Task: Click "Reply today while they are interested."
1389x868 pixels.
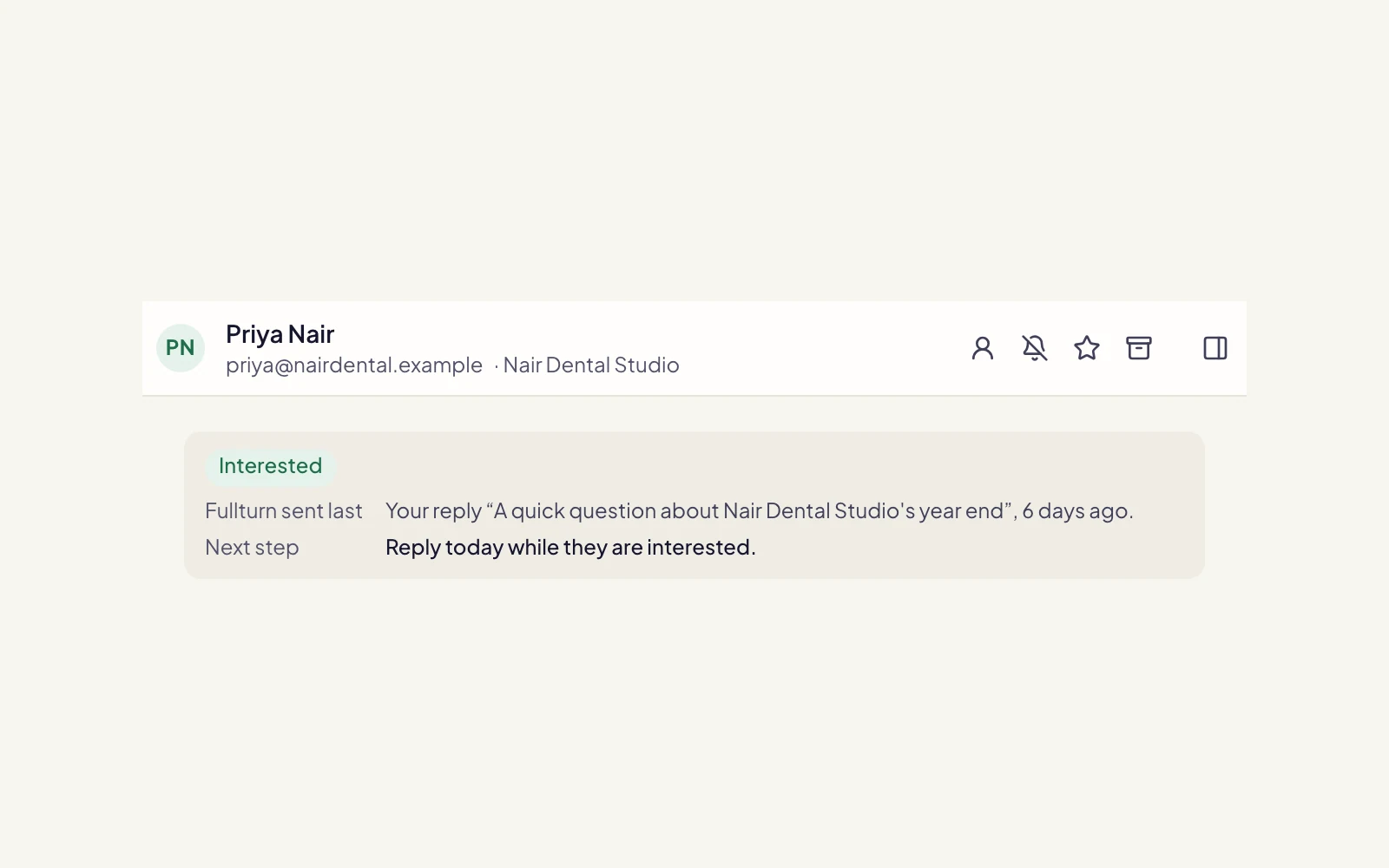Action: pyautogui.click(x=570, y=548)
